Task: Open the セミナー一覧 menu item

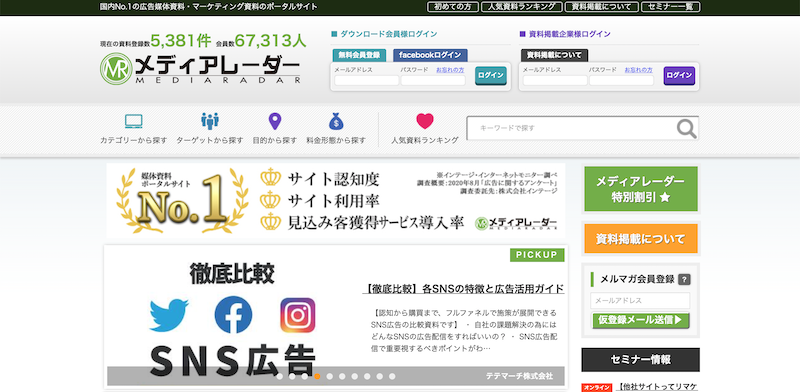Action: click(671, 7)
